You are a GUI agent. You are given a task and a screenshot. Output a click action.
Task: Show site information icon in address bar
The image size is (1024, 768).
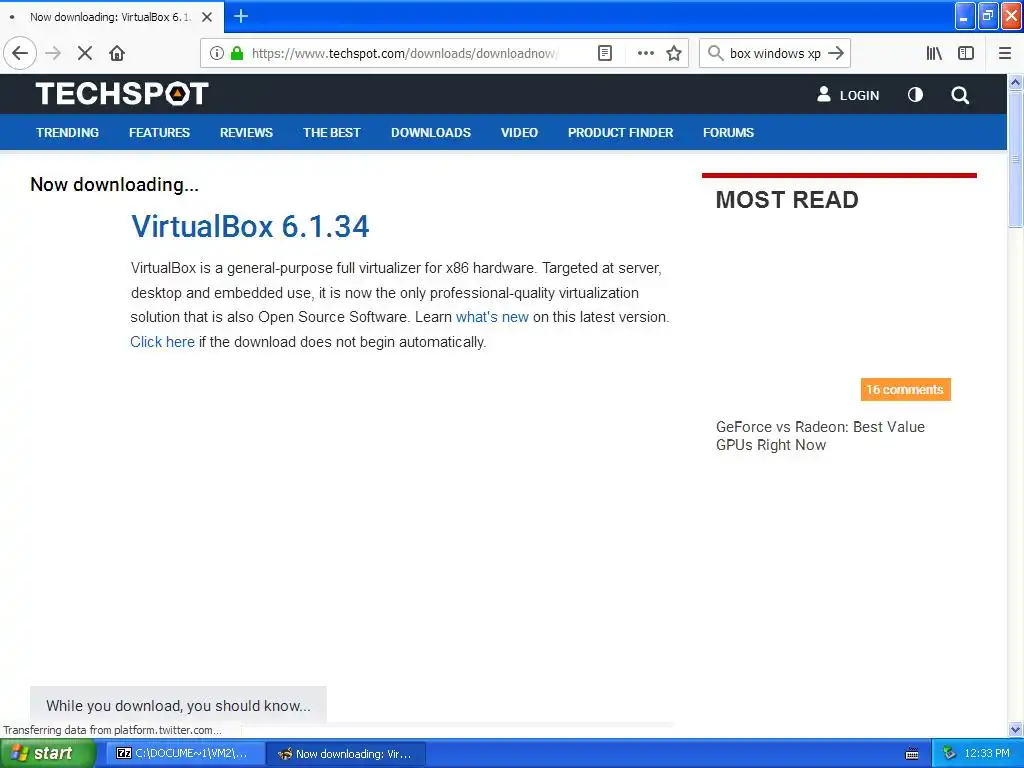click(217, 53)
